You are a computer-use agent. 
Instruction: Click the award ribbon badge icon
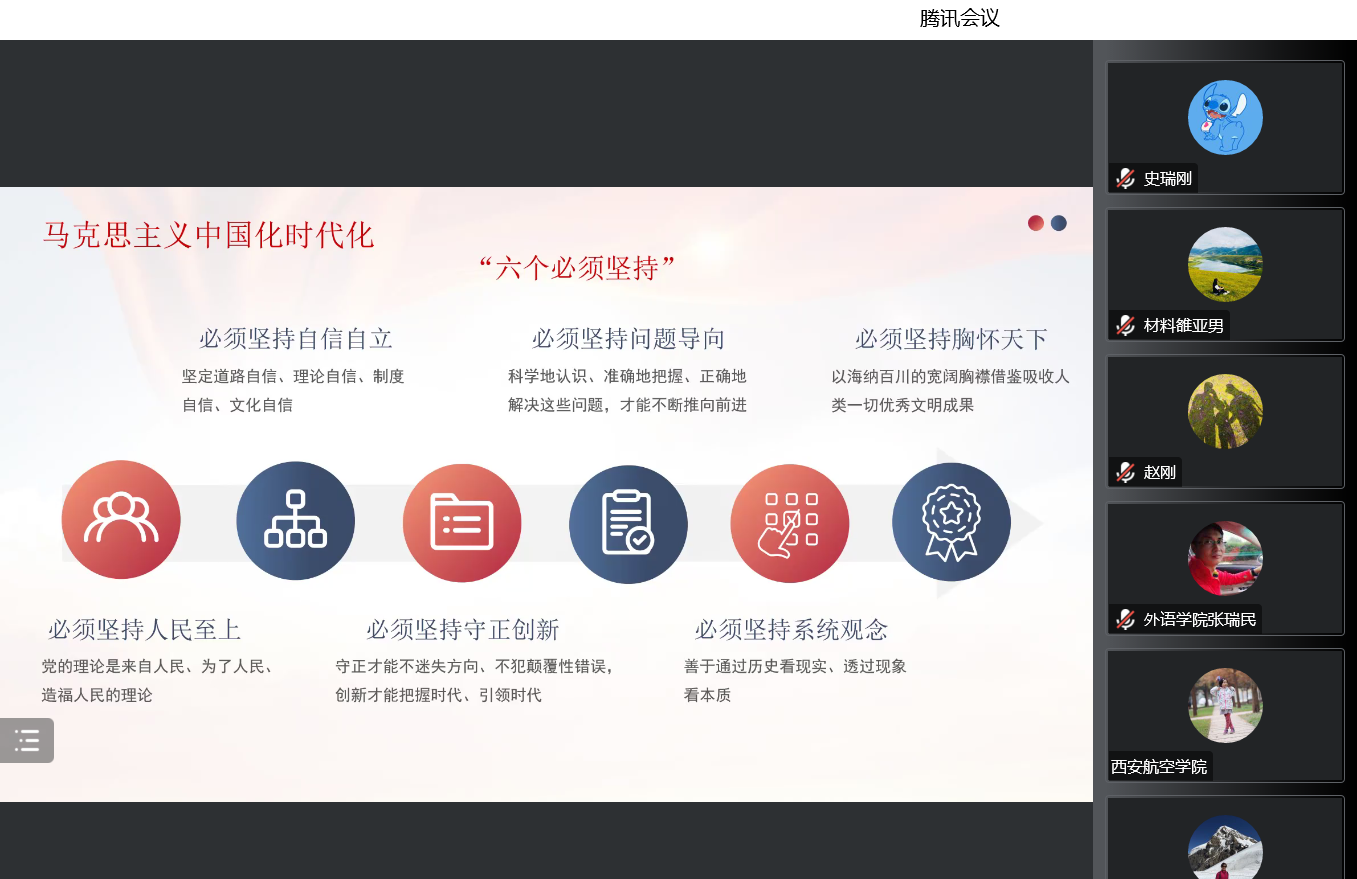[951, 522]
